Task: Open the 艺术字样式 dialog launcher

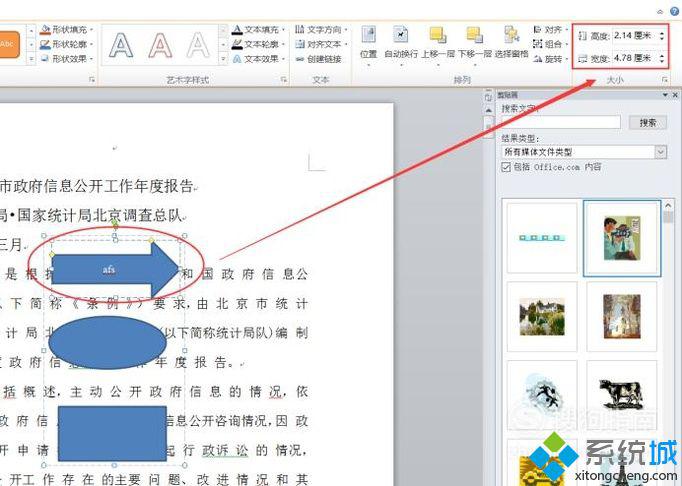Action: [284, 80]
